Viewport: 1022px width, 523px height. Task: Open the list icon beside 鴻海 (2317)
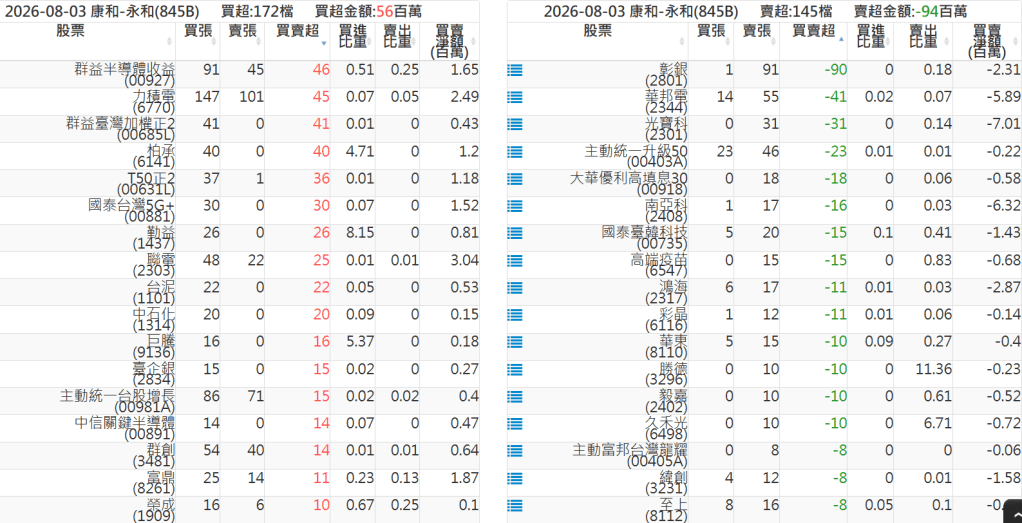[515, 288]
